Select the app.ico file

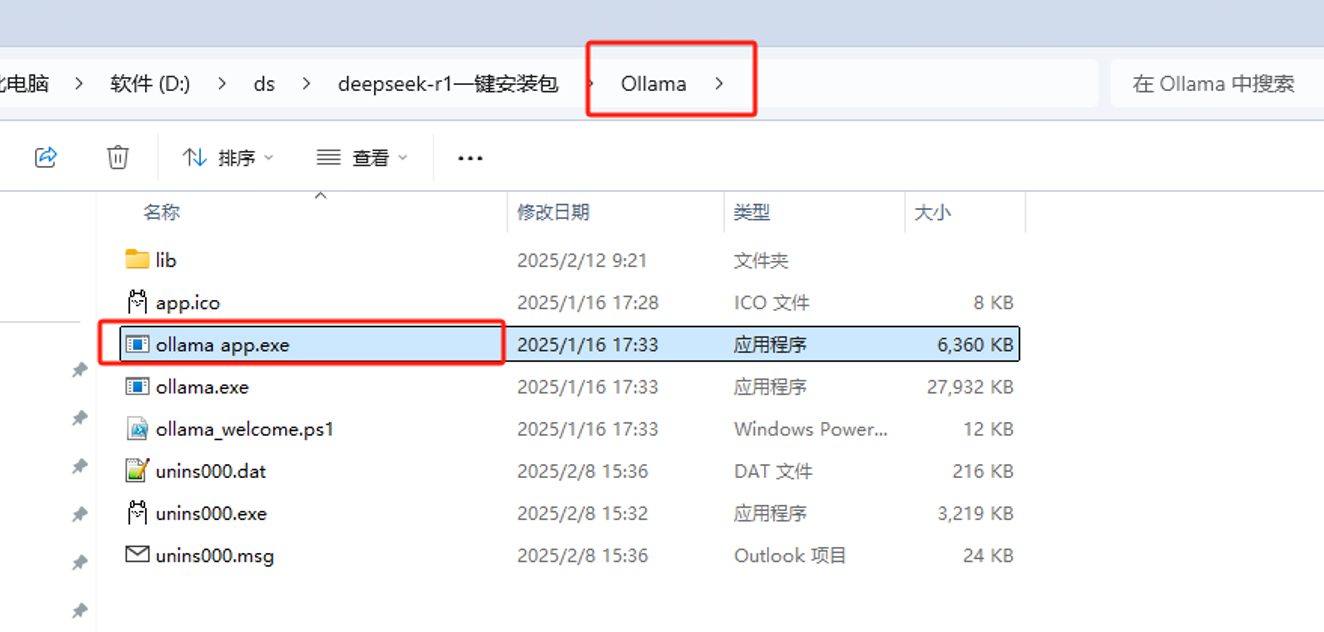point(188,302)
